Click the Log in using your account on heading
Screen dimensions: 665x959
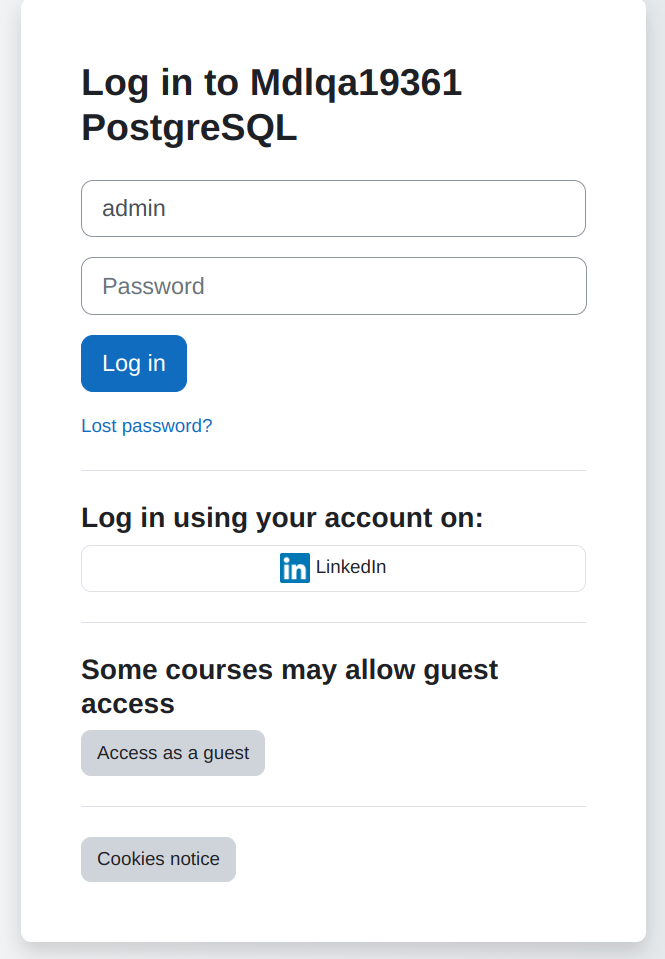tap(282, 517)
